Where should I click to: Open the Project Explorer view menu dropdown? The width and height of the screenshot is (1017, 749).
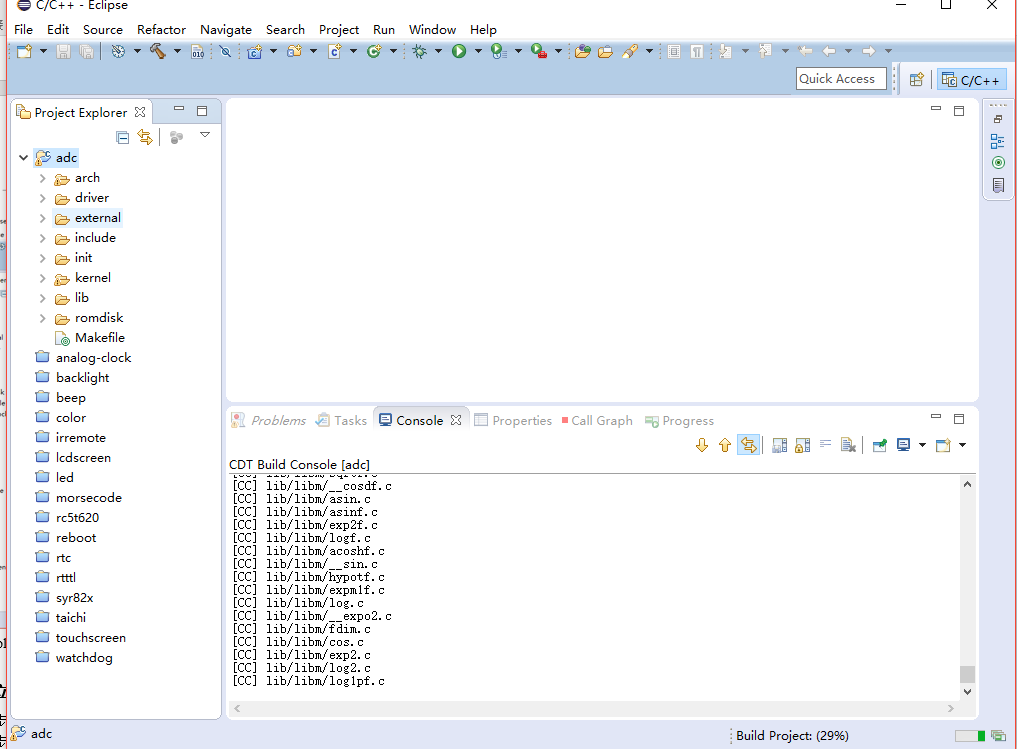pos(205,135)
